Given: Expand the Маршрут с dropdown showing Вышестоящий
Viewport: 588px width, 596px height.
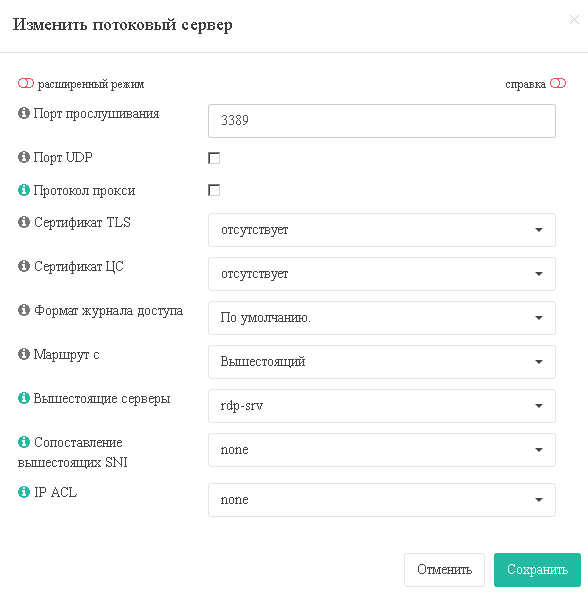Looking at the screenshot, I should (382, 362).
